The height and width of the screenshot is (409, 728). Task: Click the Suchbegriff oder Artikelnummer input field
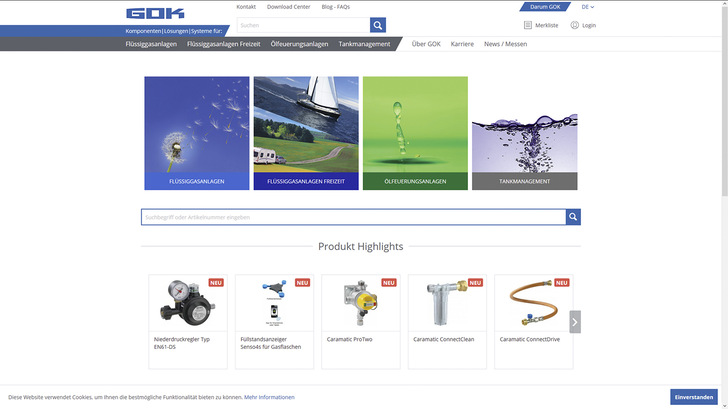(x=352, y=217)
